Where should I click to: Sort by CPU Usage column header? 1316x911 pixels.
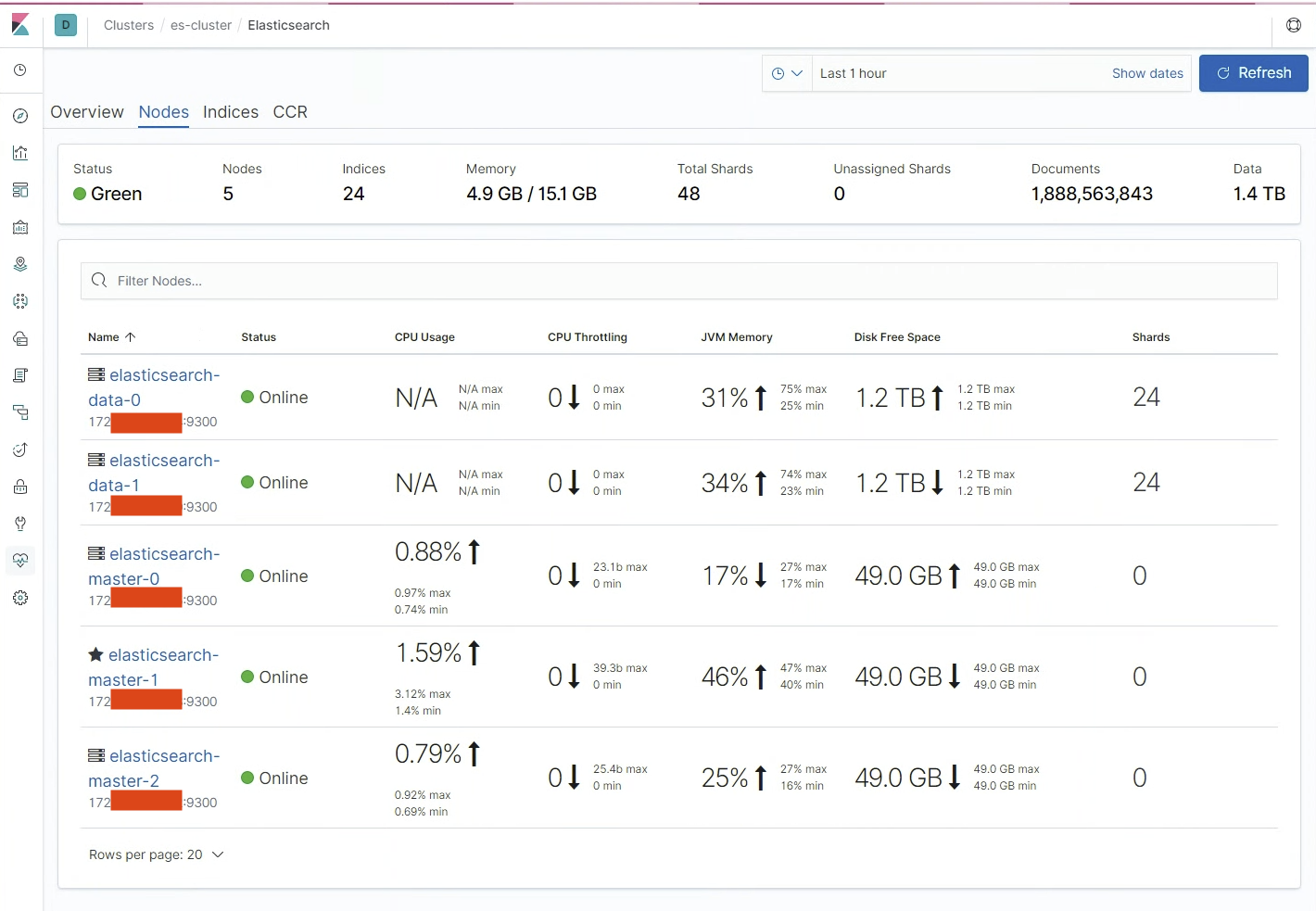tap(424, 337)
